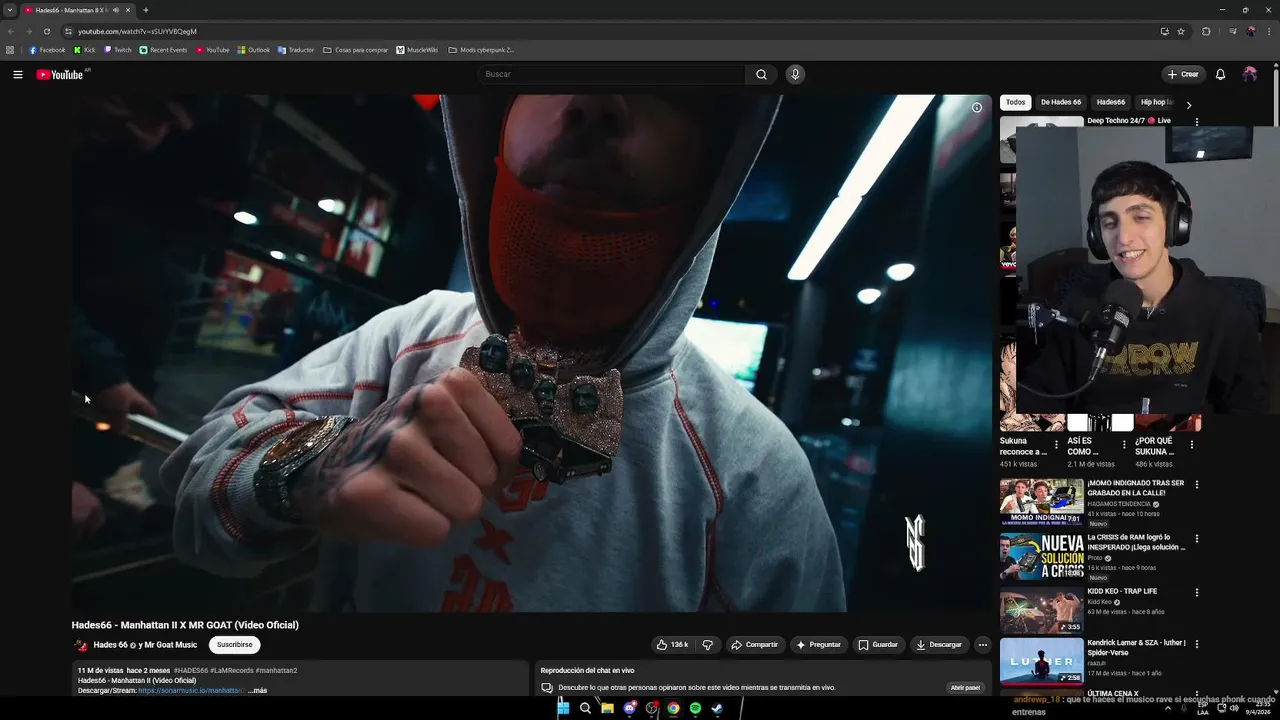Open the Recent Events bookmark
Screen dimensions: 1280x720
coord(163,50)
